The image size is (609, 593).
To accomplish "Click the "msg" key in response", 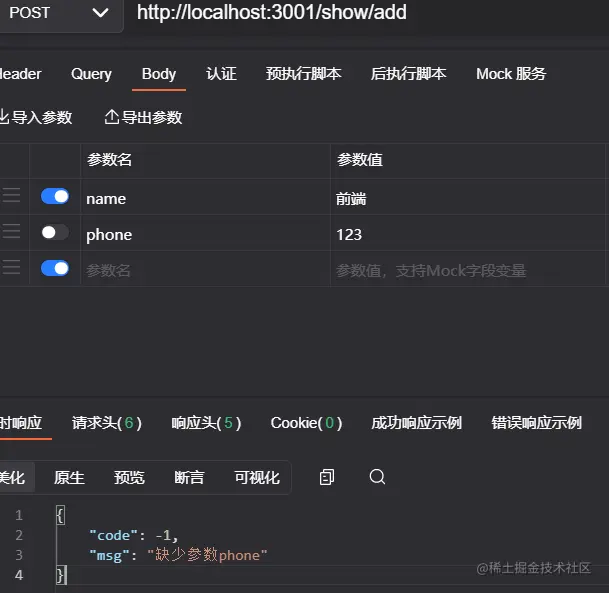I will pyautogui.click(x=110, y=555).
